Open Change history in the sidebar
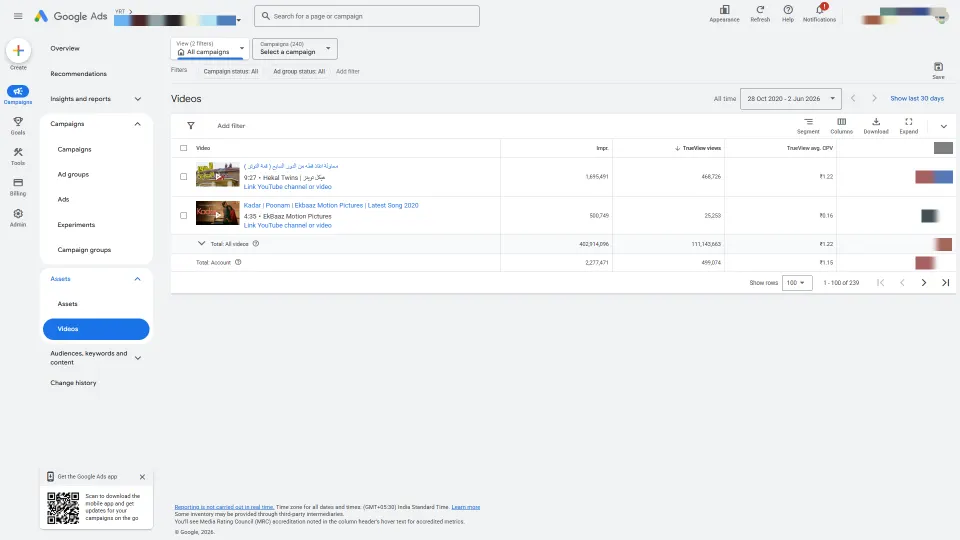Viewport: 960px width, 540px height. point(73,383)
